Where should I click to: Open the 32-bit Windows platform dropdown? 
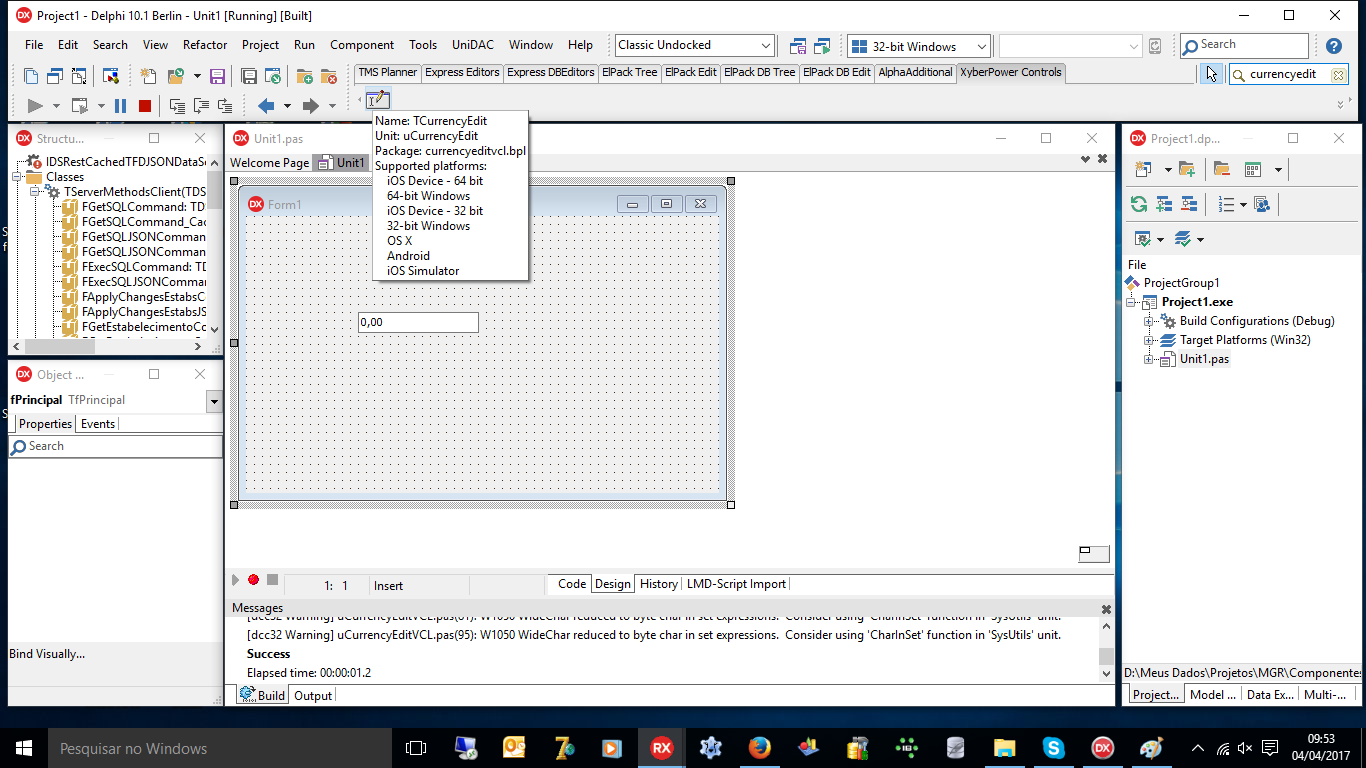(x=982, y=46)
